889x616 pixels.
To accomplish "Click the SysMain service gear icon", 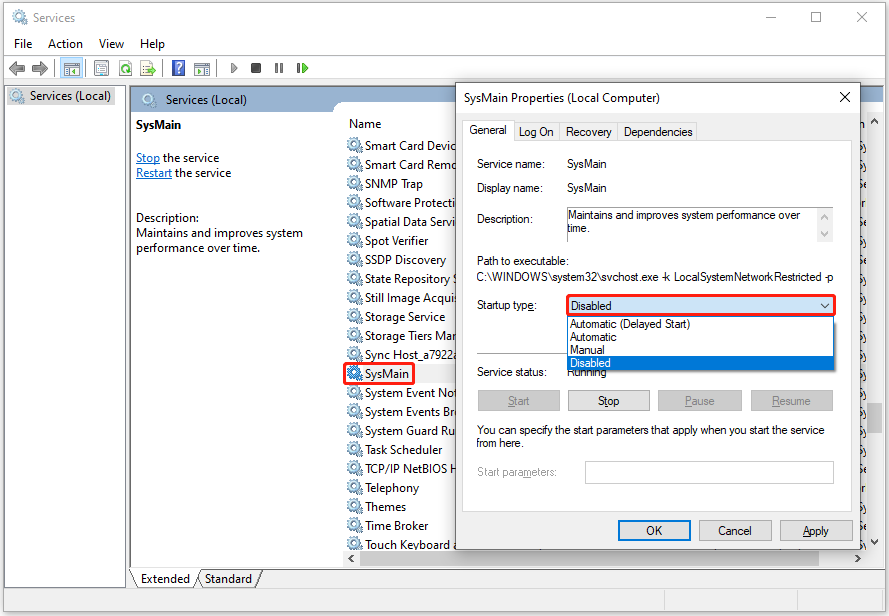I will click(x=355, y=373).
